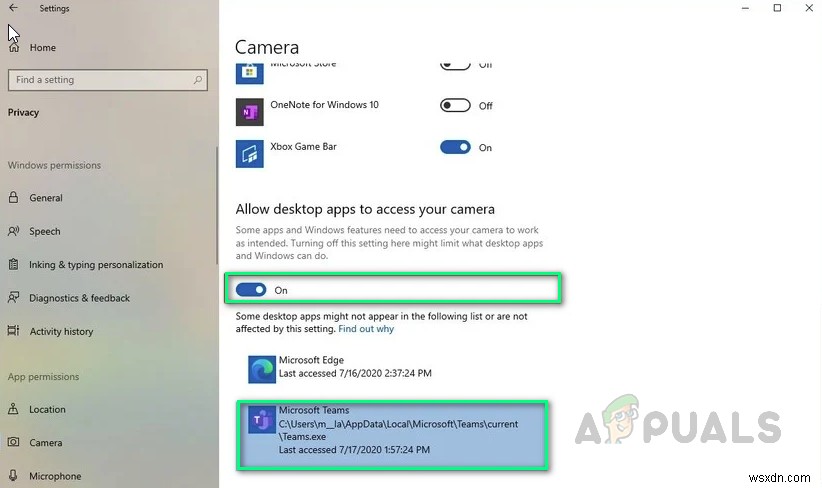This screenshot has height=488, width=822.
Task: Click 'Last accessed 7/16/2020 2:37:24 PM' text
Action: (x=355, y=373)
